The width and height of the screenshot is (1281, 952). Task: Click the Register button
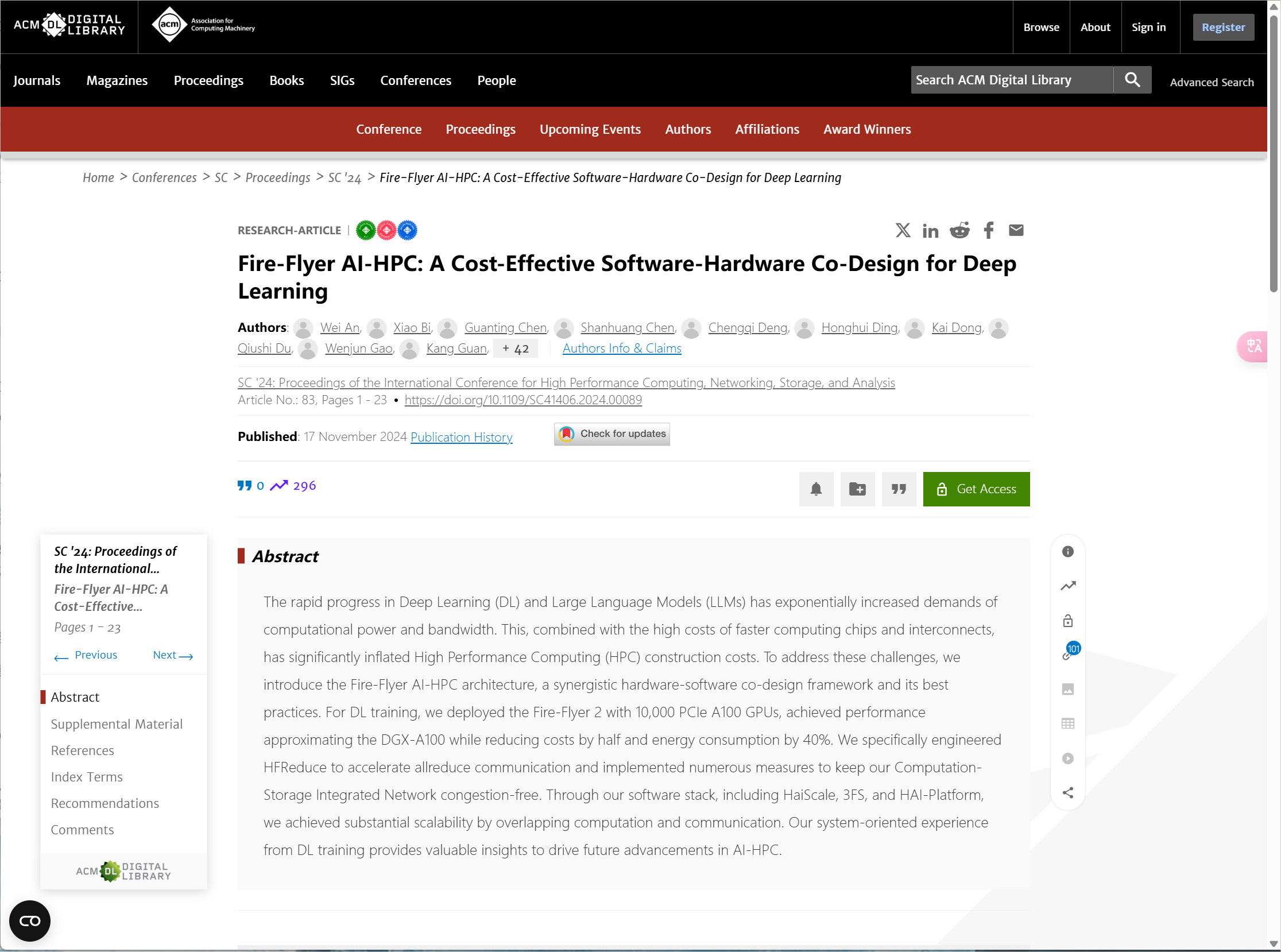click(1224, 27)
